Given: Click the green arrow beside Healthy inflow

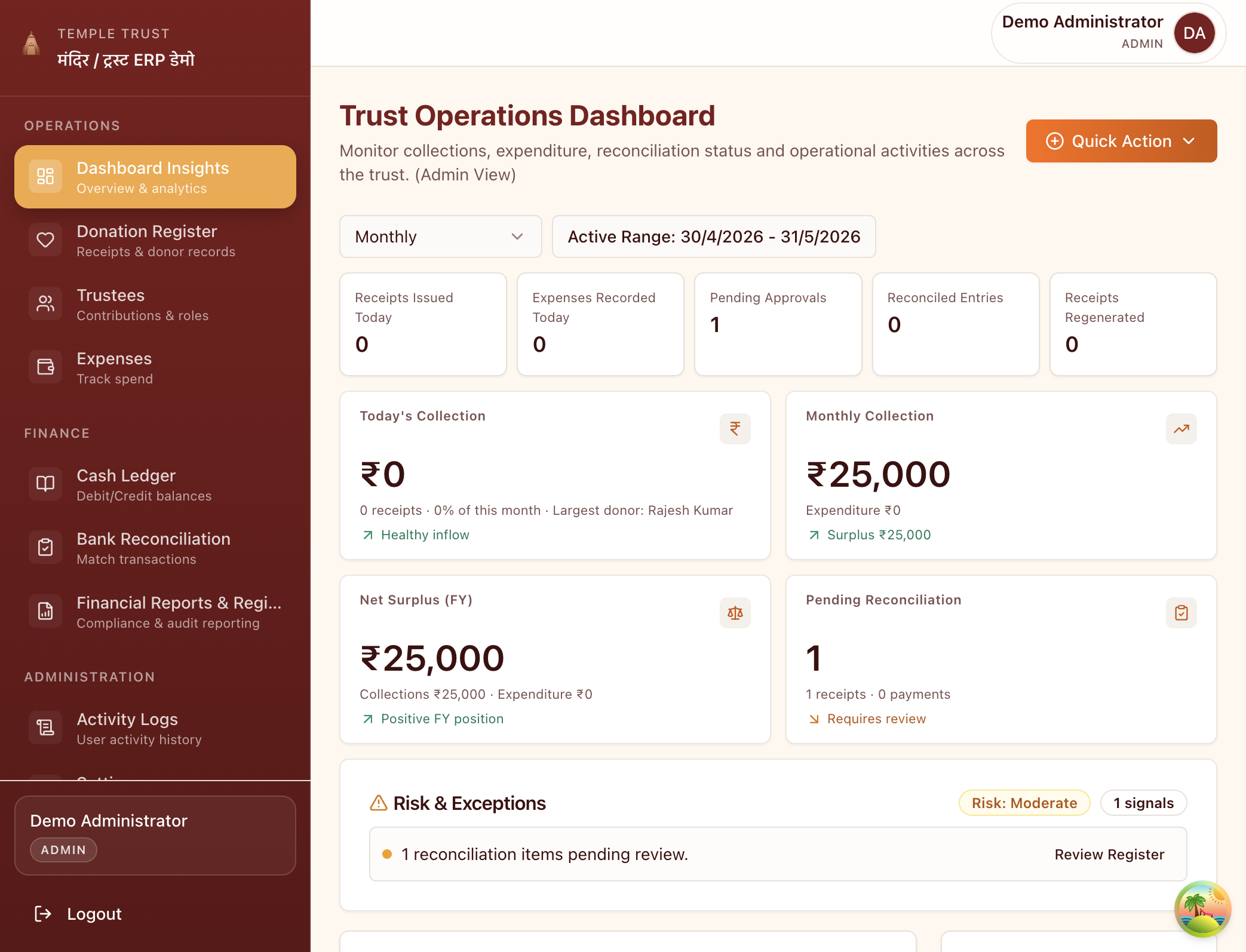Looking at the screenshot, I should click(368, 535).
